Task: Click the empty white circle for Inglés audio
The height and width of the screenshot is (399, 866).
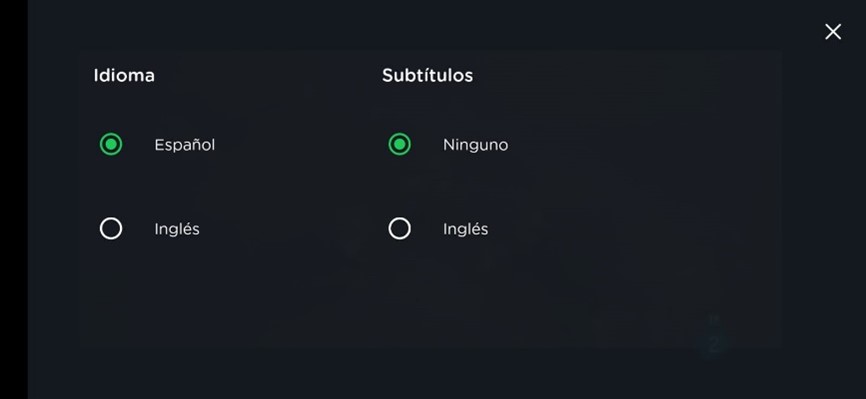Action: (111, 229)
